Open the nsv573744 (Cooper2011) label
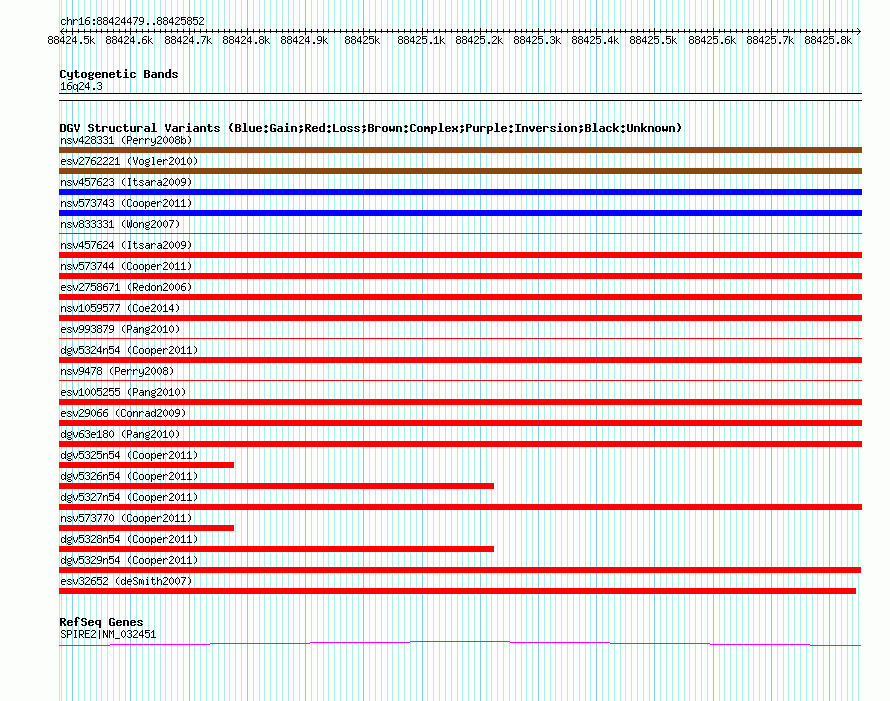Viewport: 890px width, 701px height. coord(126,266)
